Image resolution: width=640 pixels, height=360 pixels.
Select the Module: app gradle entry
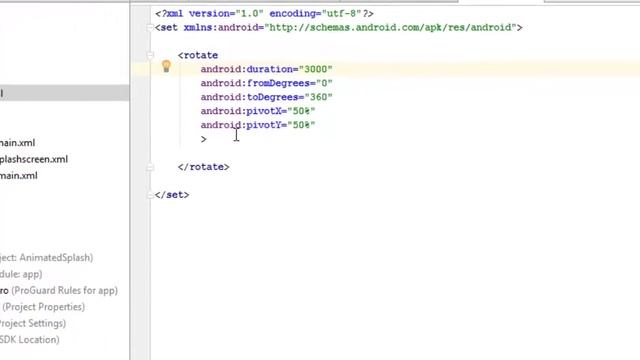tap(21, 274)
